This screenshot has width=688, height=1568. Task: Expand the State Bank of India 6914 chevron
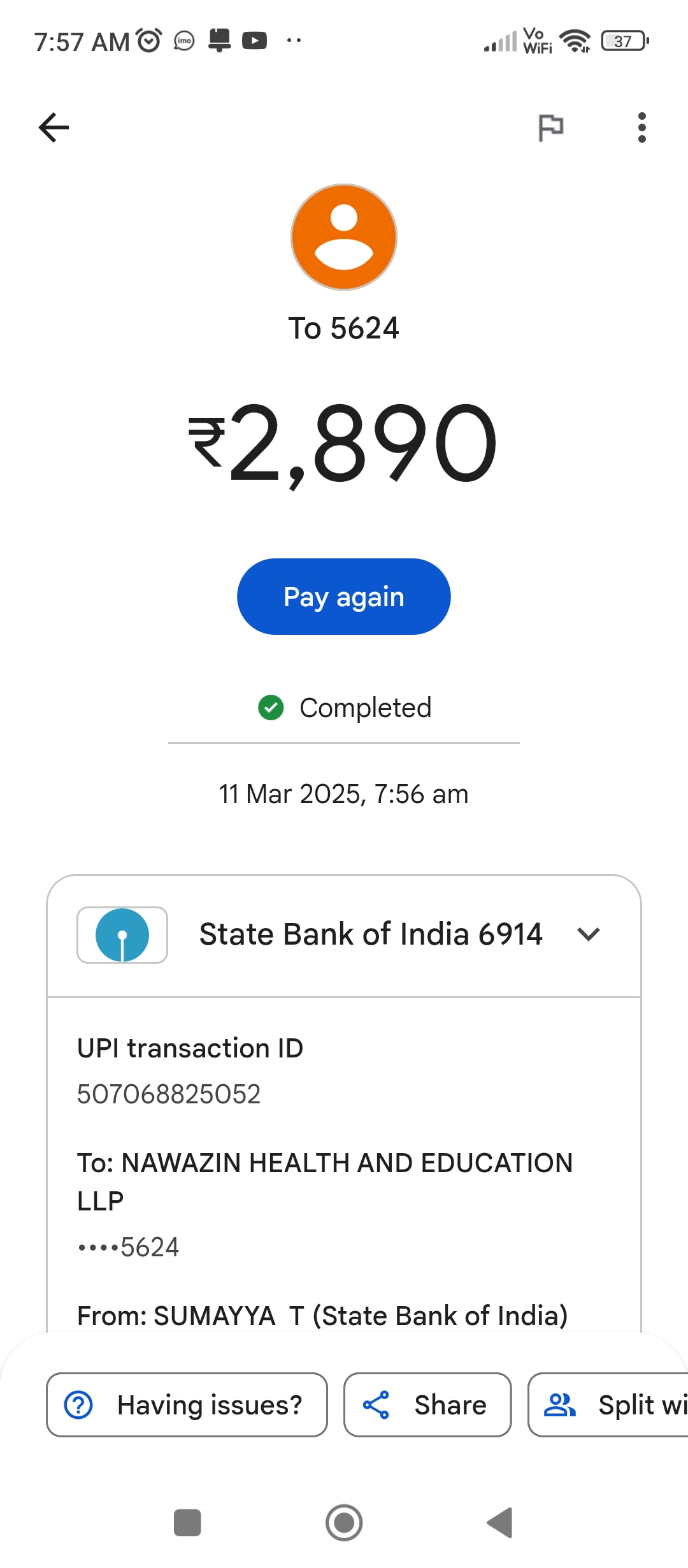tap(589, 934)
